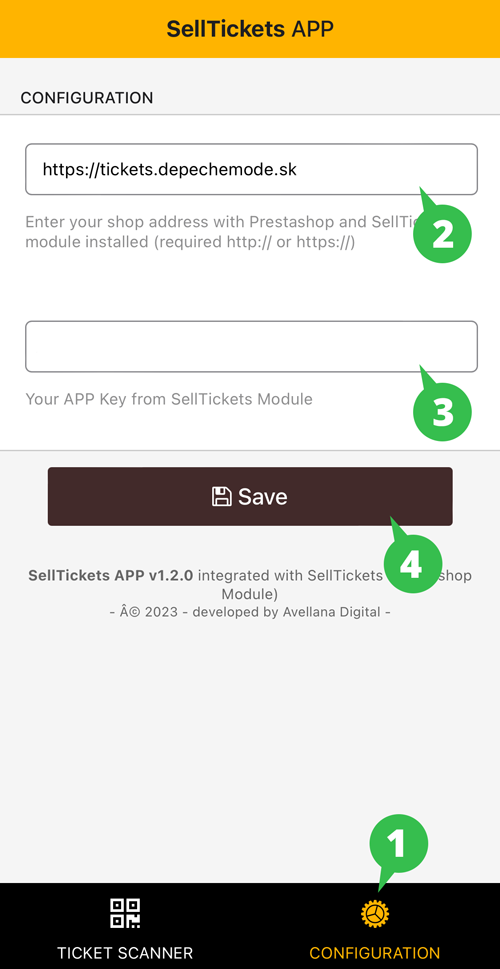Click the SellTickets APP v1.2.0 version text

point(111,576)
